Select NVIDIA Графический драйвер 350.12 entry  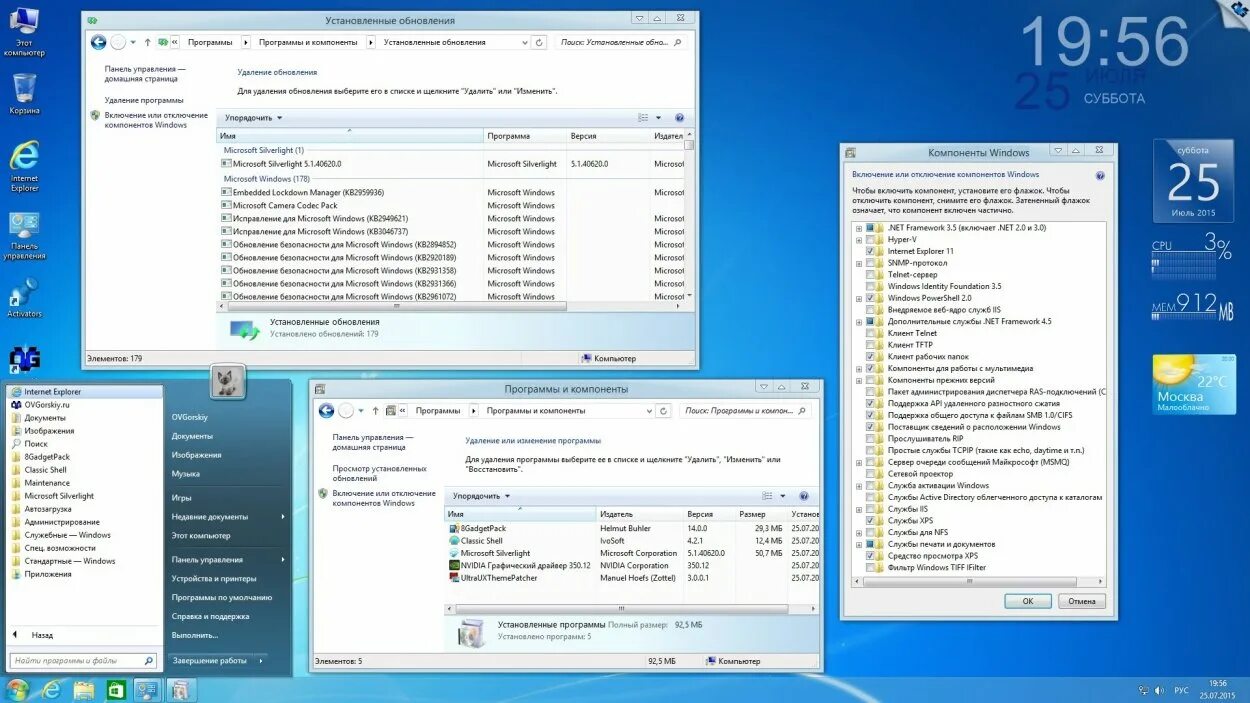519,566
